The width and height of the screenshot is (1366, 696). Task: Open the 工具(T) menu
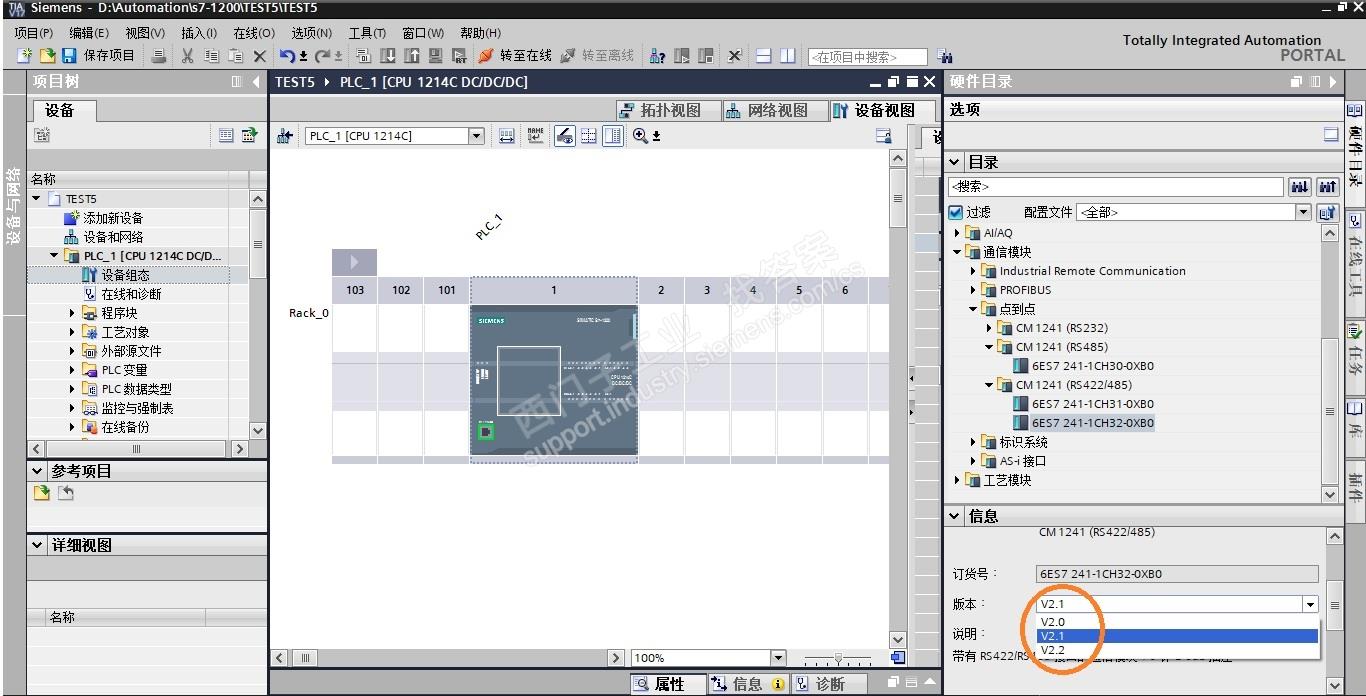coord(367,33)
